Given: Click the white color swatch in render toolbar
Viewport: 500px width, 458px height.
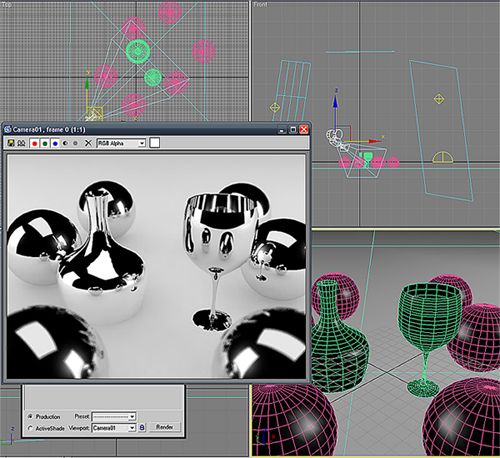Looking at the screenshot, I should point(155,143).
